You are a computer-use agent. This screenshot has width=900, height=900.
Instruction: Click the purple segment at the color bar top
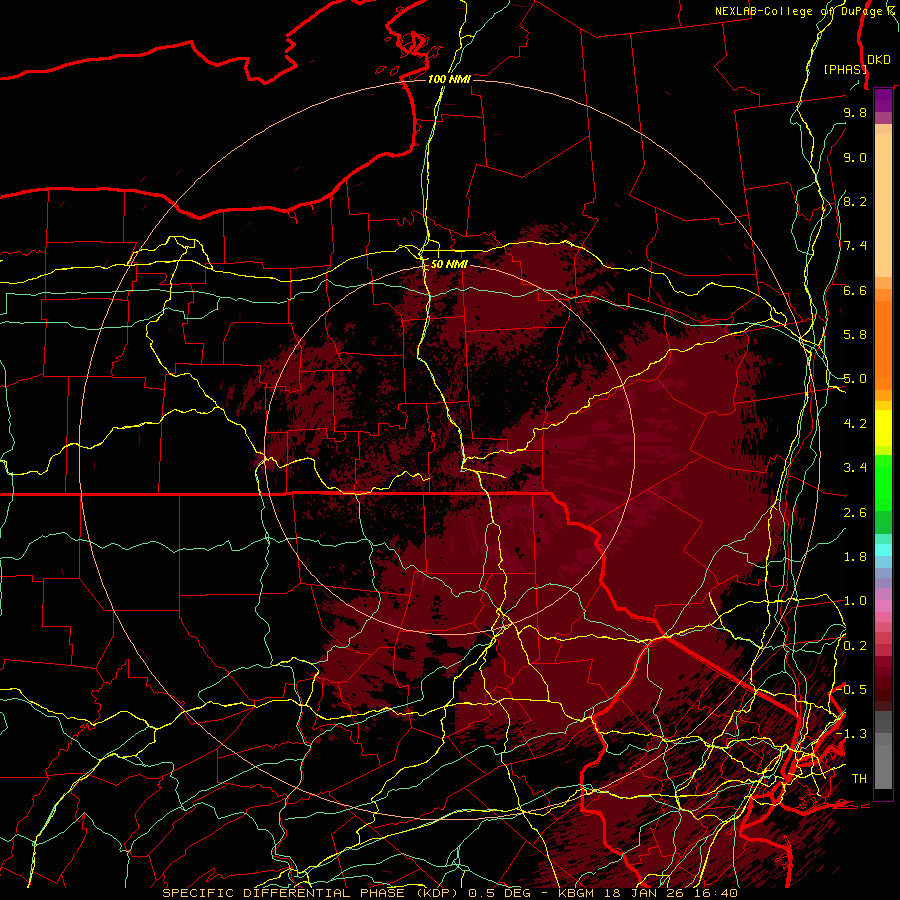click(883, 100)
